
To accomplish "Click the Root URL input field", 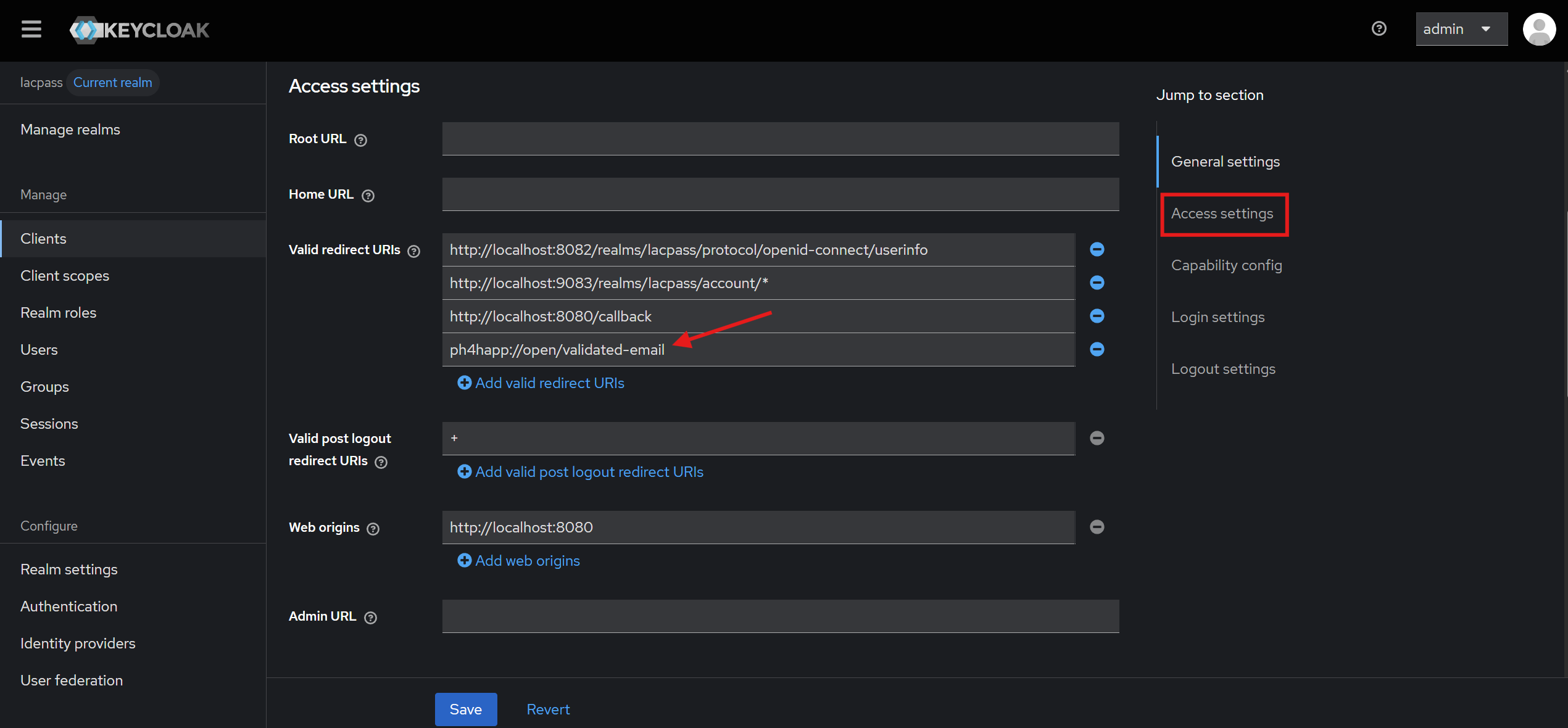I will [x=781, y=139].
